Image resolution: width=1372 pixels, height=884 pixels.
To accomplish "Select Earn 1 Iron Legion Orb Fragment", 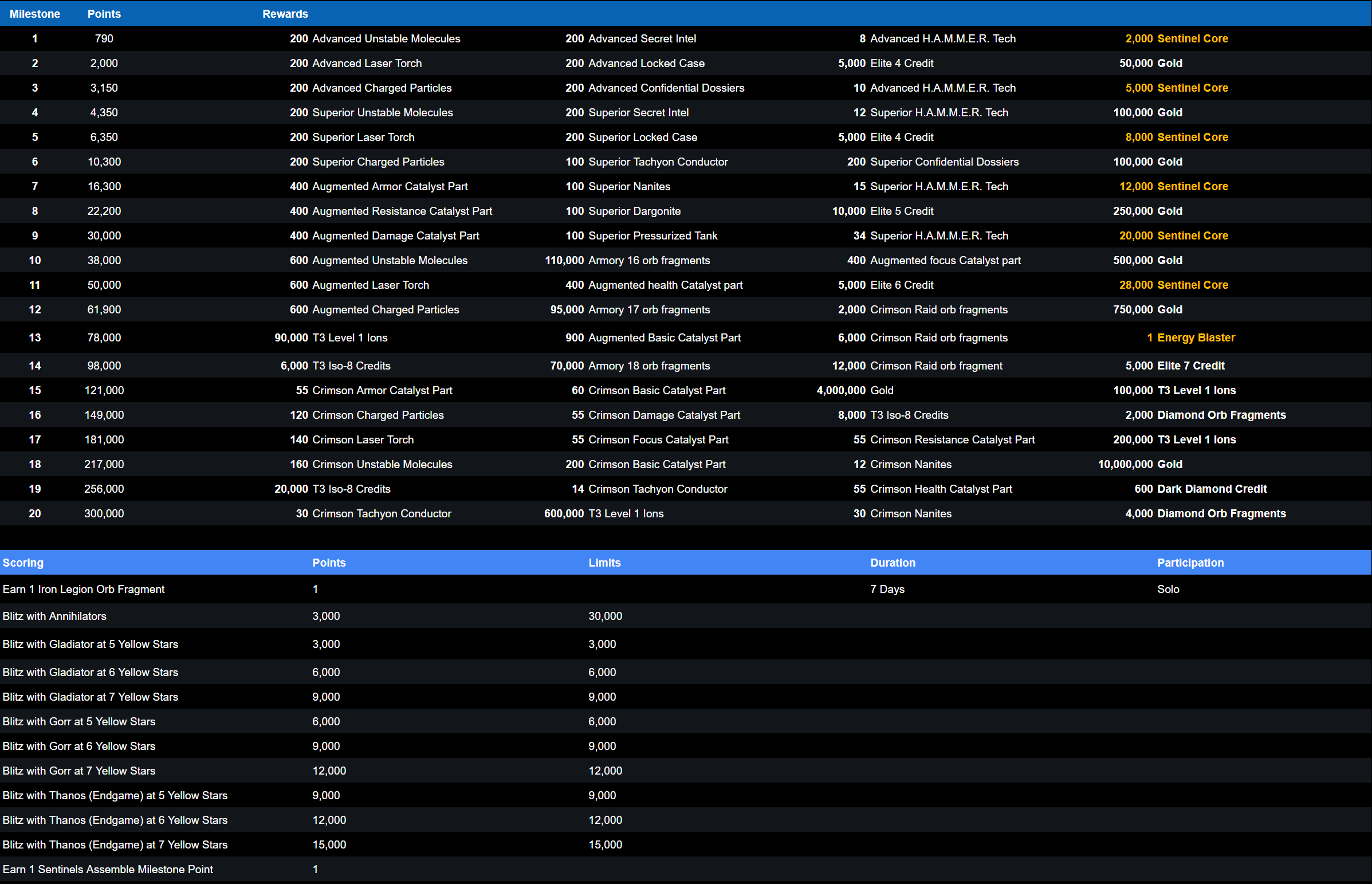I will coord(83,589).
